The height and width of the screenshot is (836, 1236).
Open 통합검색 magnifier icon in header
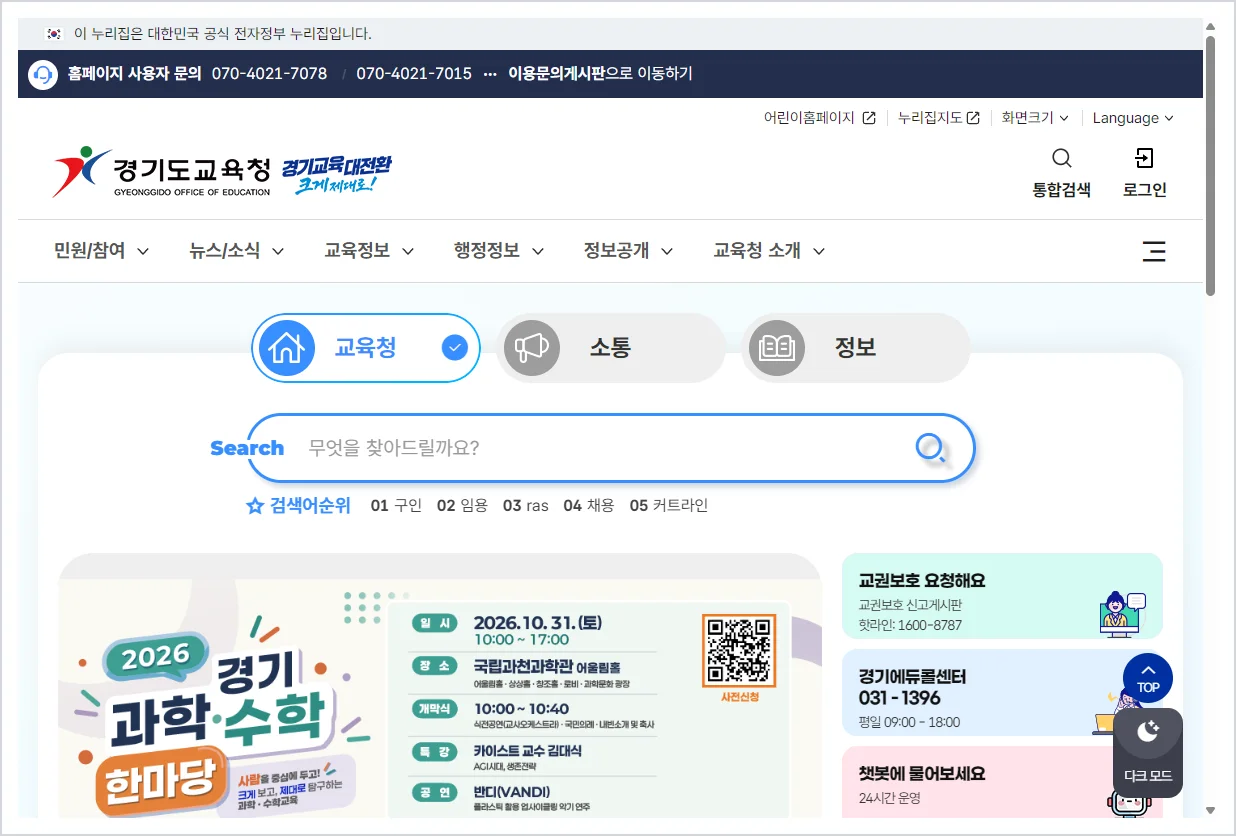[x=1062, y=158]
